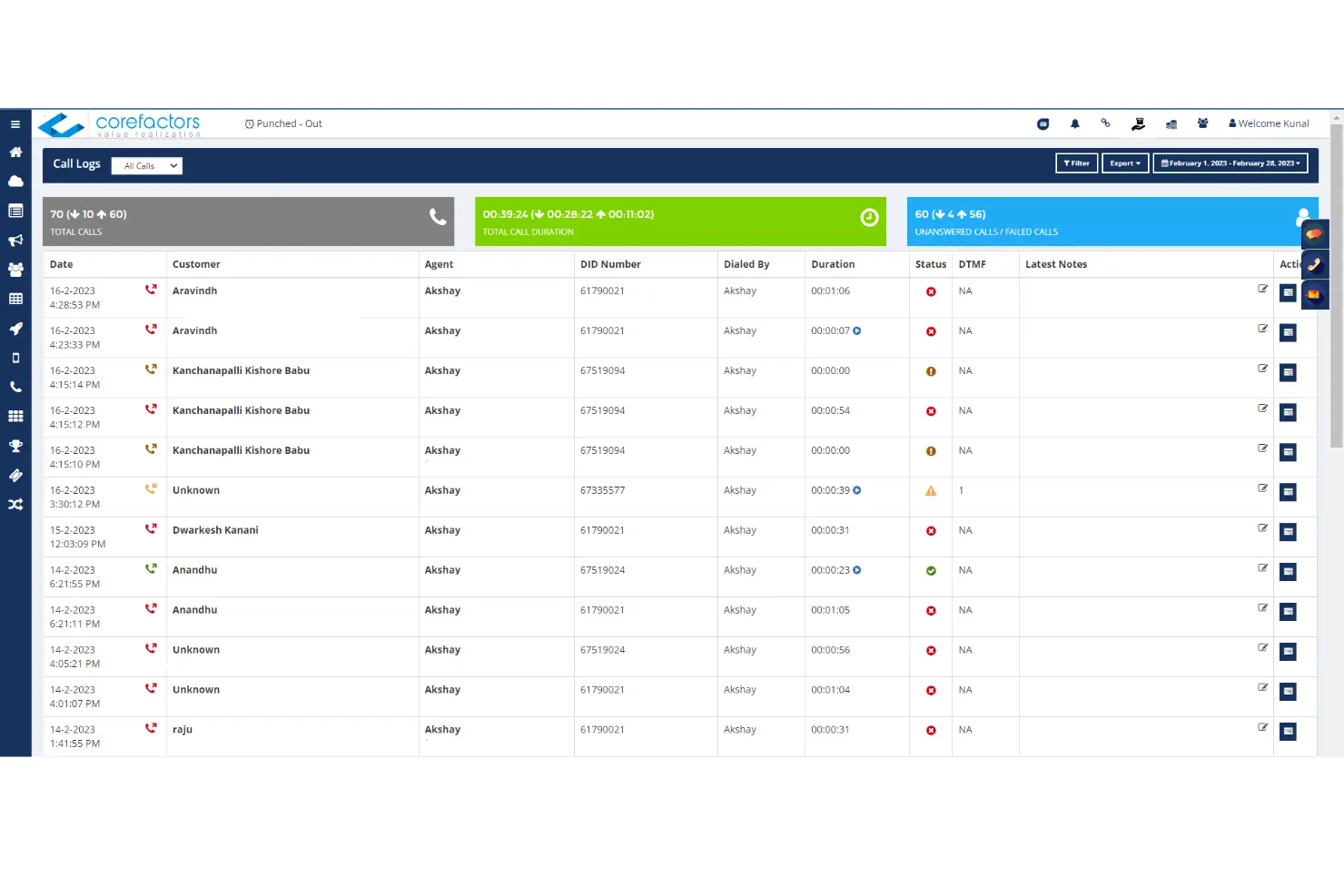The width and height of the screenshot is (1344, 896).
Task: Open the Welcome Kunal user menu
Action: click(1269, 124)
